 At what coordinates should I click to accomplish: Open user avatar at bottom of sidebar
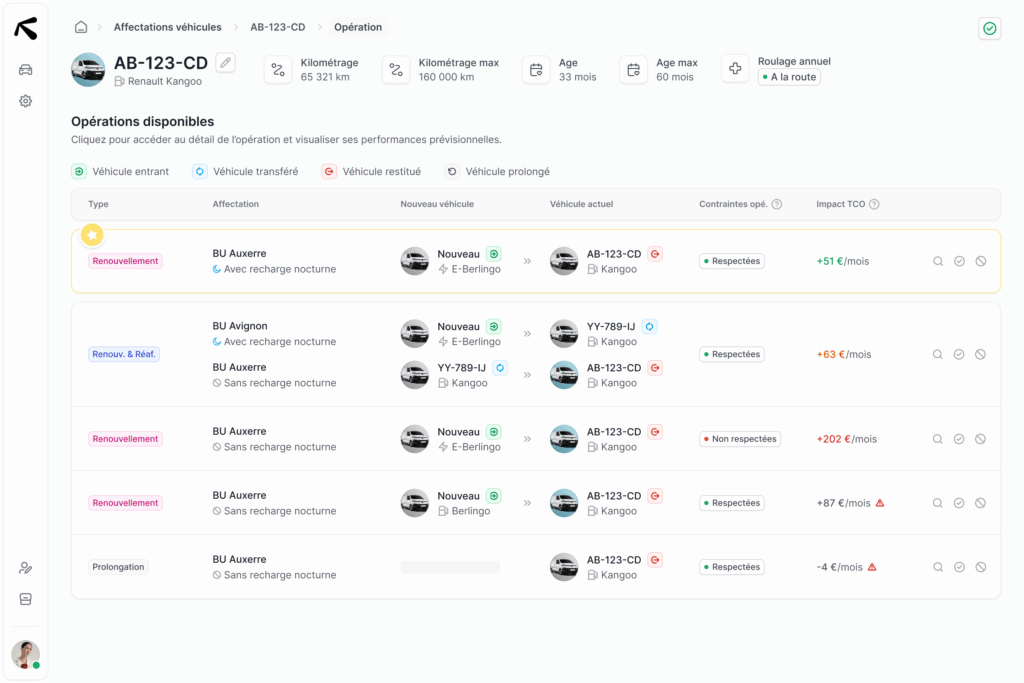point(25,654)
